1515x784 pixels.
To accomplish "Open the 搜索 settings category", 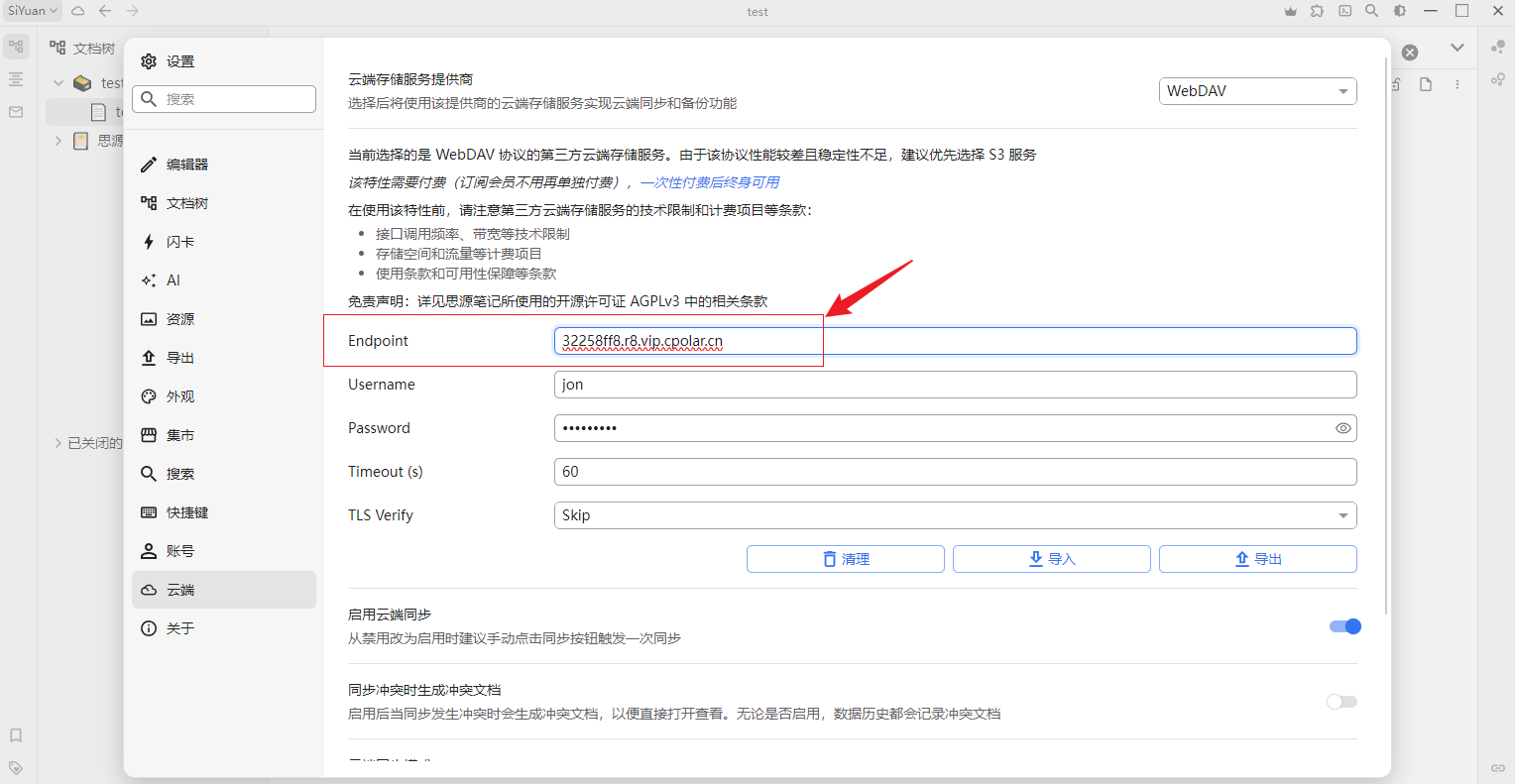I will coord(224,474).
